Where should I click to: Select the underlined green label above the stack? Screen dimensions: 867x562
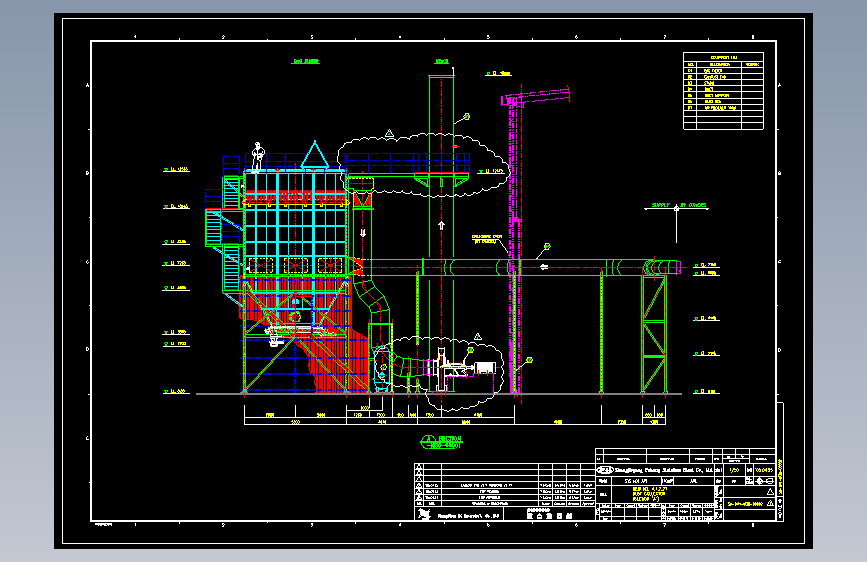(x=441, y=61)
